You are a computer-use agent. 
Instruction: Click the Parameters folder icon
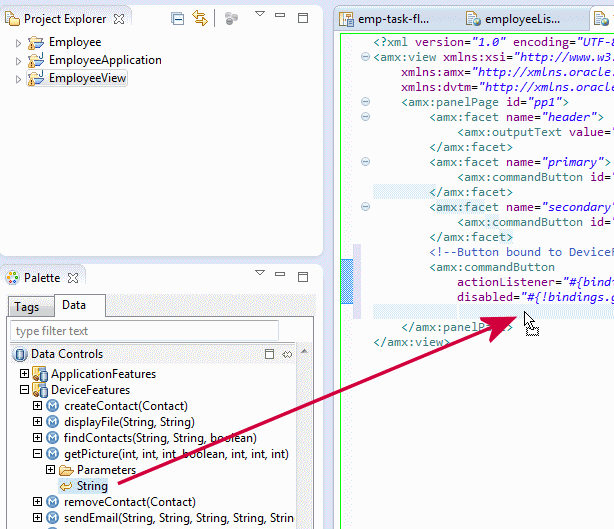[x=66, y=470]
